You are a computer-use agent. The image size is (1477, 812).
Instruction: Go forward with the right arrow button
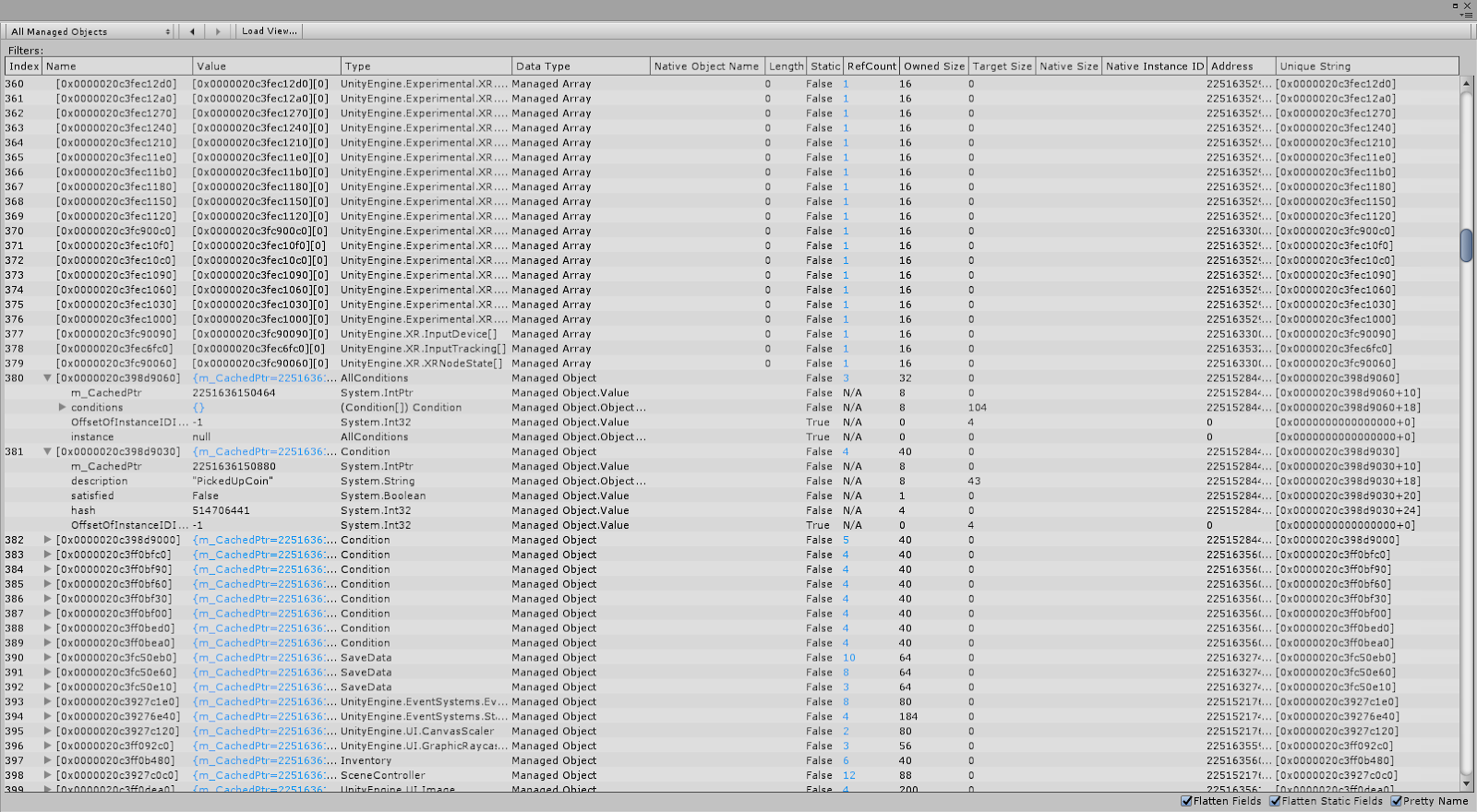tap(218, 31)
